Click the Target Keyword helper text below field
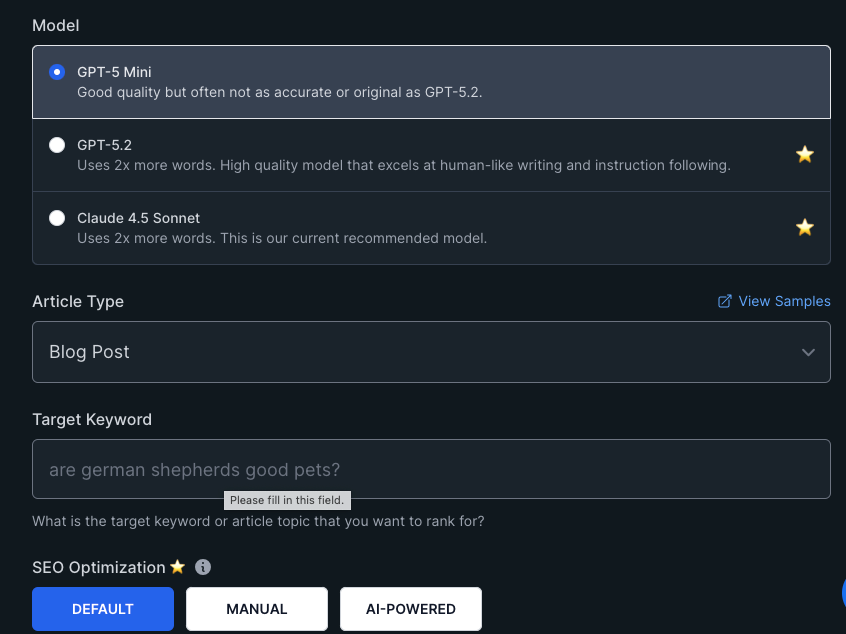The width and height of the screenshot is (846, 634). click(258, 521)
